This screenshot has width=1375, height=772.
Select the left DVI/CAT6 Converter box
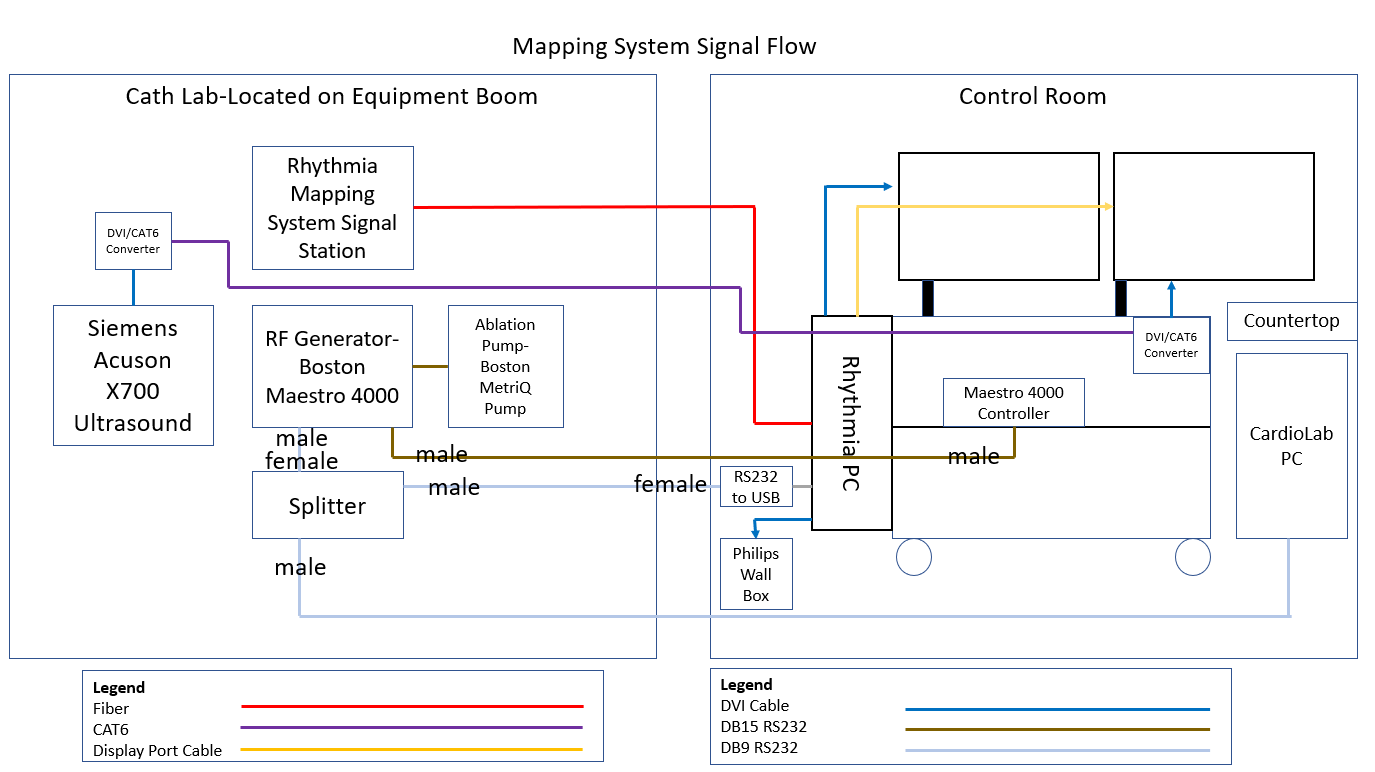(x=133, y=241)
